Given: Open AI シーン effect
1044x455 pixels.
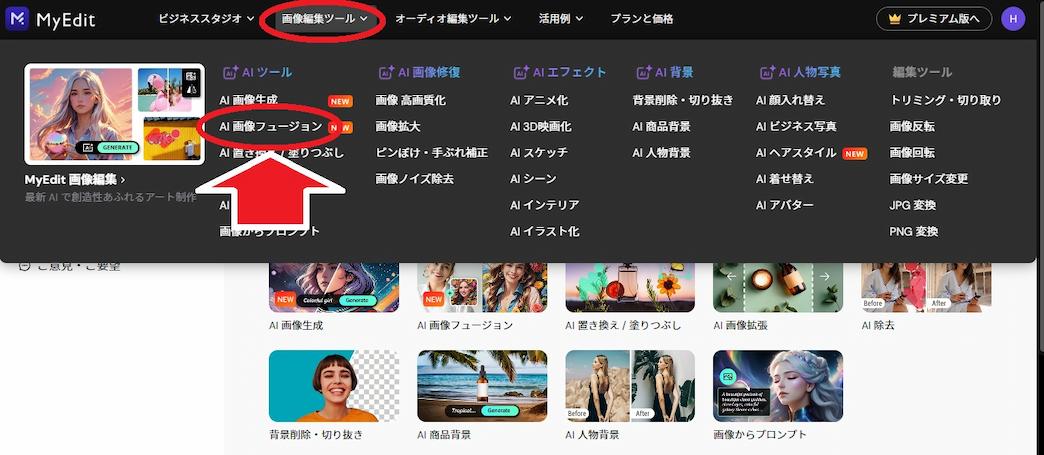Looking at the screenshot, I should pyautogui.click(x=533, y=179).
